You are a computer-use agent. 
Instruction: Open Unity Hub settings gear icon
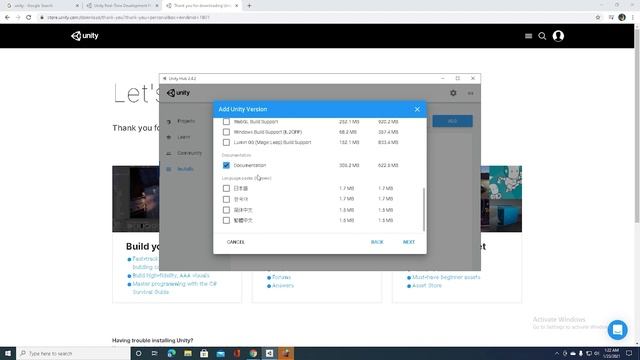[x=453, y=93]
